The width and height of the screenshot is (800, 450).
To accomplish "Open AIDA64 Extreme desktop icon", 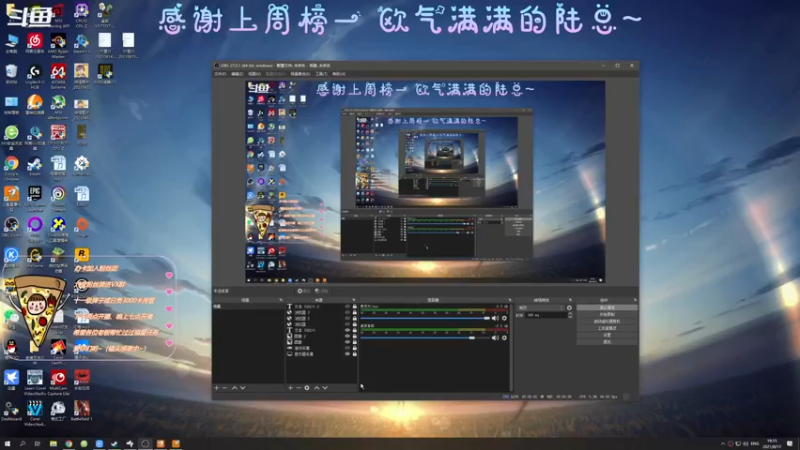I will coord(58,76).
